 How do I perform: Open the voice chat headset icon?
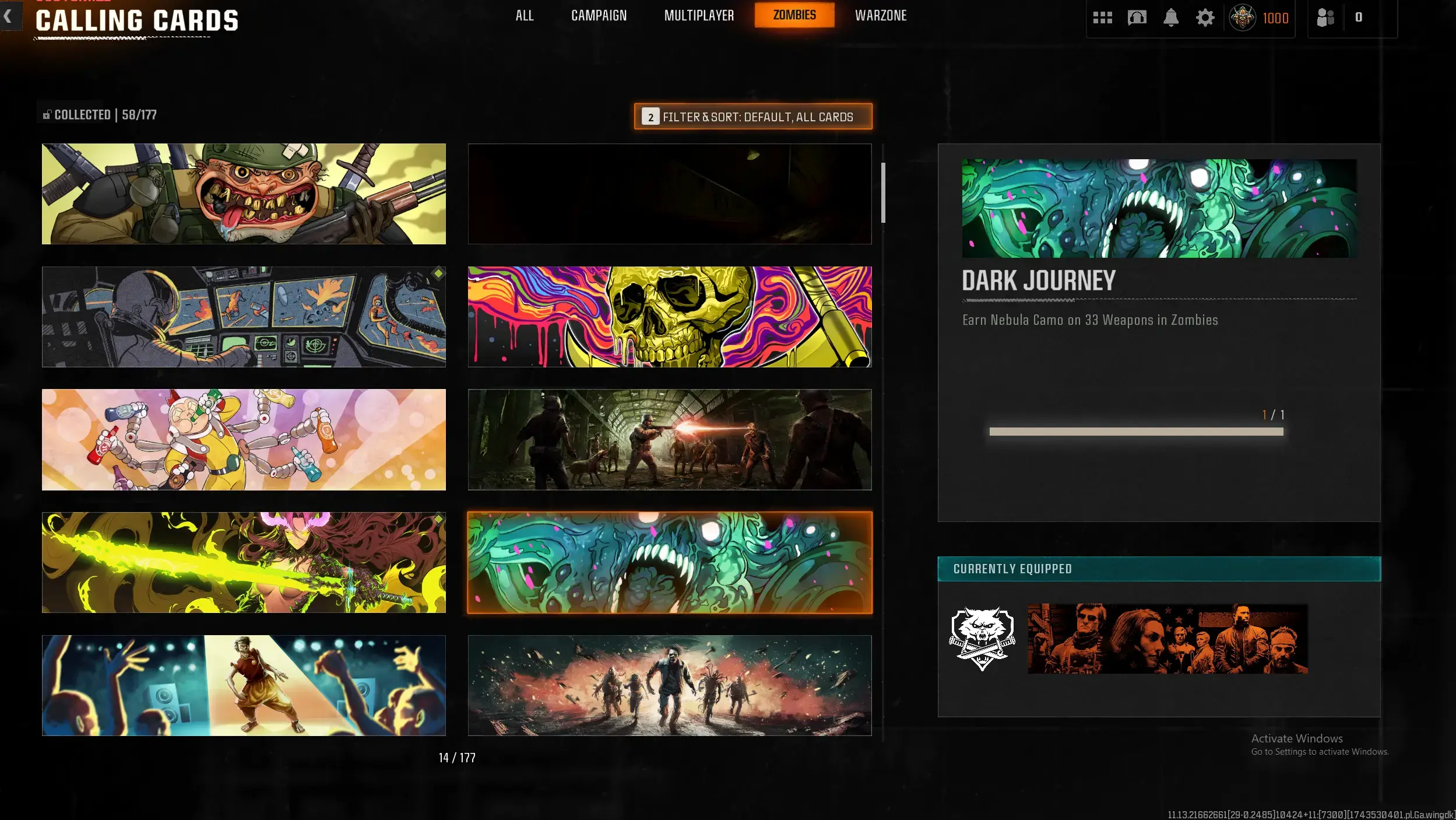click(1137, 18)
